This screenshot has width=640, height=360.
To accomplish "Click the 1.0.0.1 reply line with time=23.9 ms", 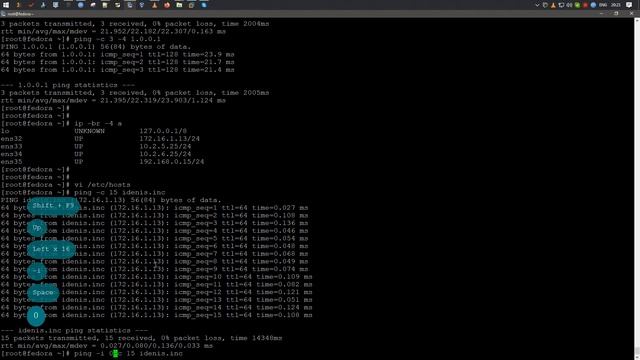I will click(118, 55).
